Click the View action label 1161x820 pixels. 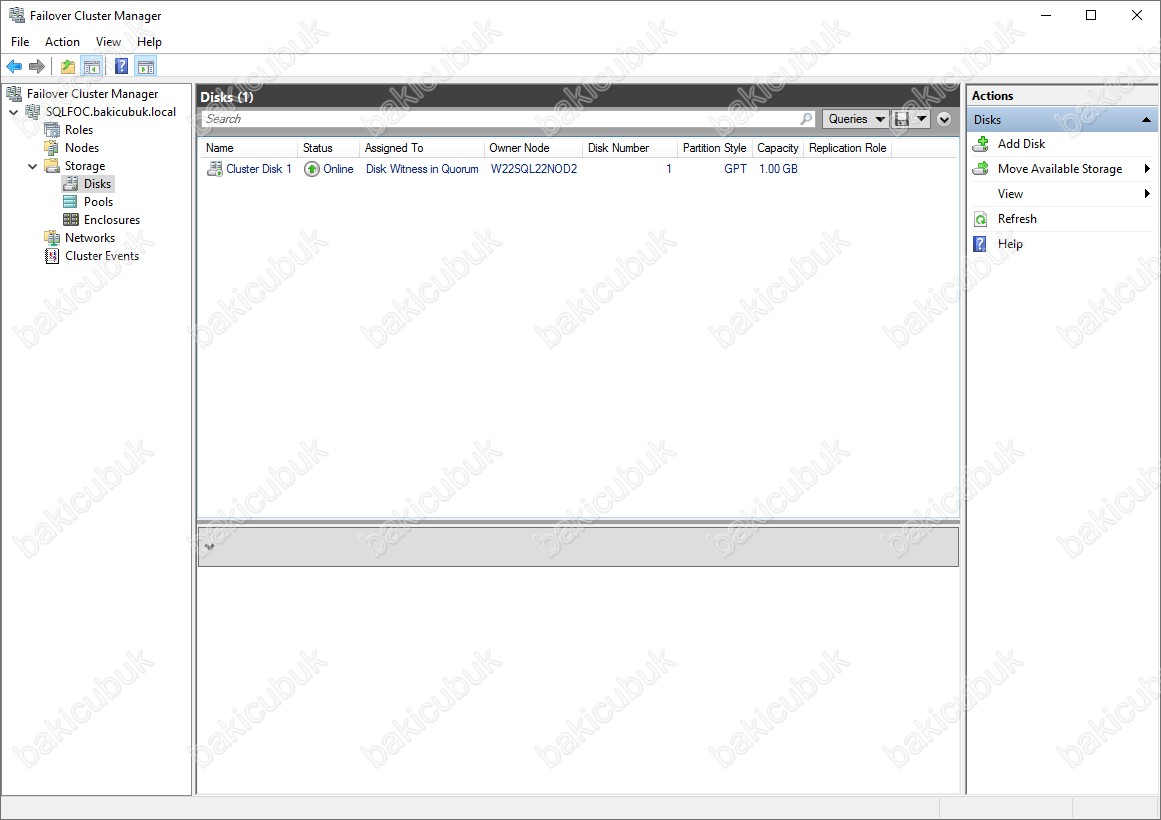coord(1010,193)
